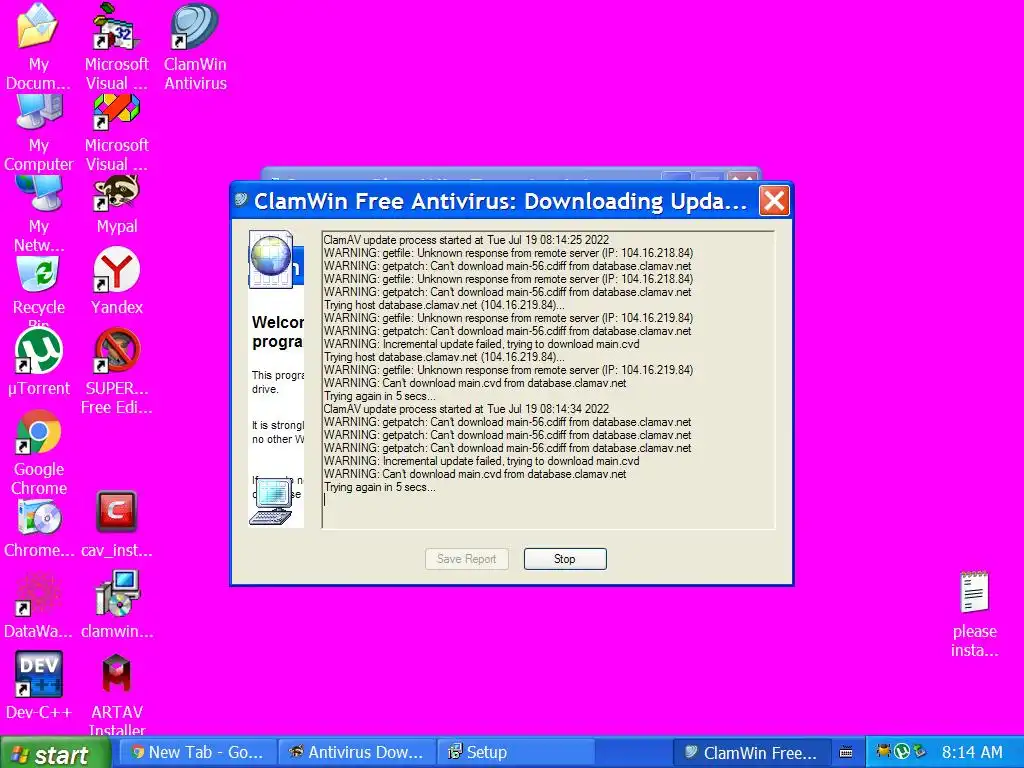
Task: Click the ClamWin title bar icon
Action: click(241, 200)
